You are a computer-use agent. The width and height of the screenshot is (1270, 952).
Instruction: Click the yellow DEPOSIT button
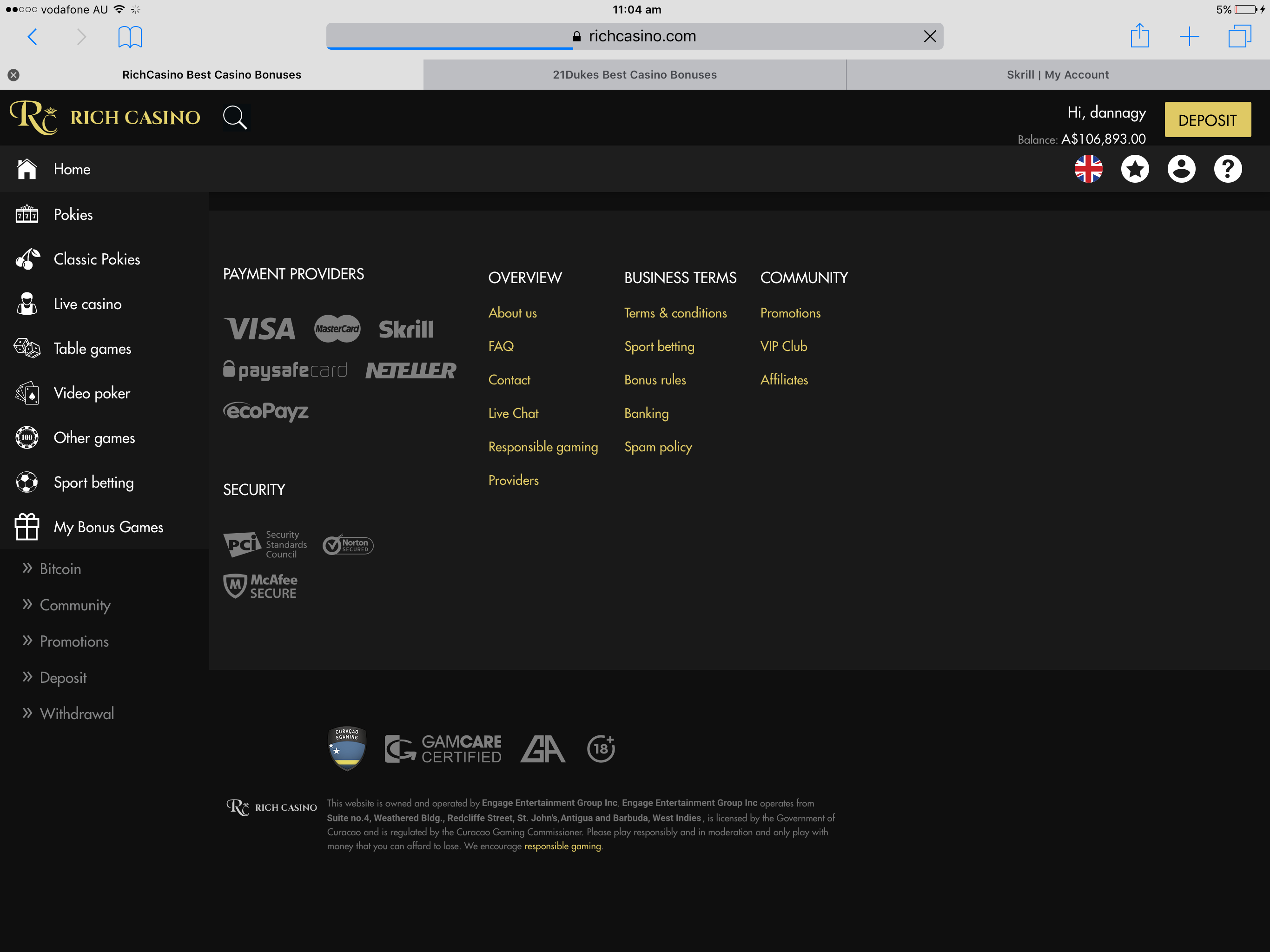coord(1207,120)
